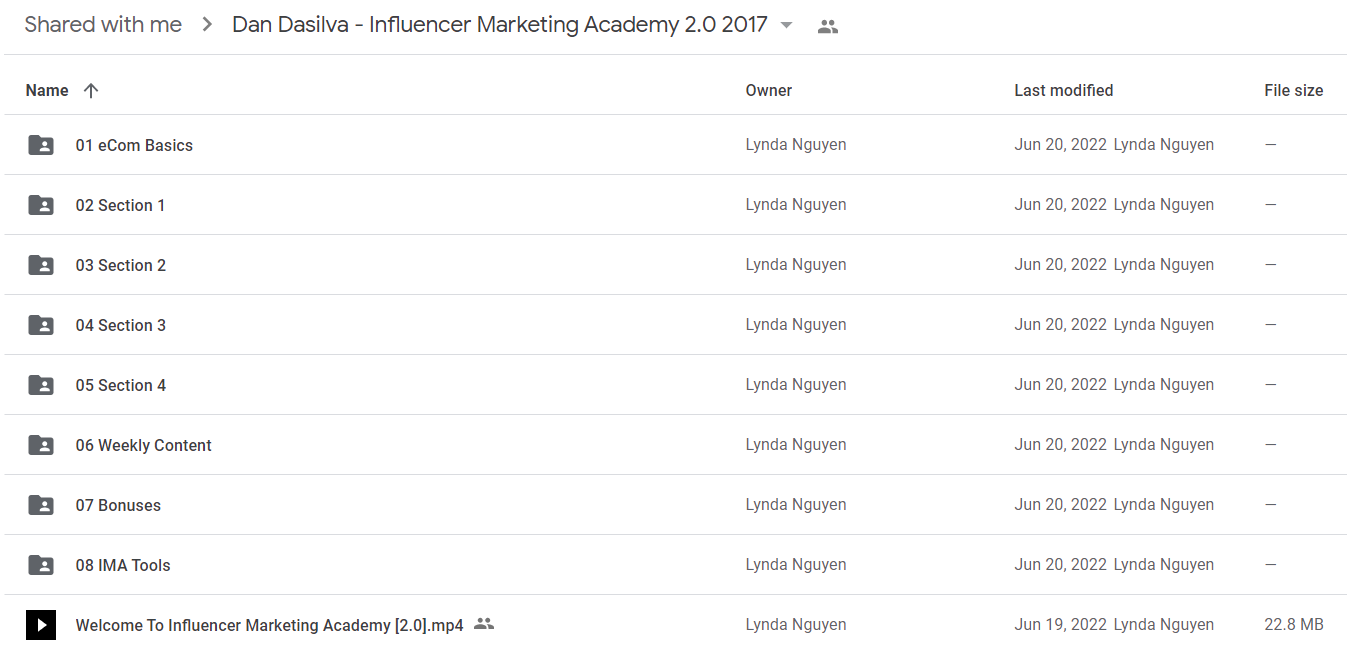The height and width of the screenshot is (653, 1347).
Task: Select the 03 Section 2 folder row
Action: pos(674,265)
